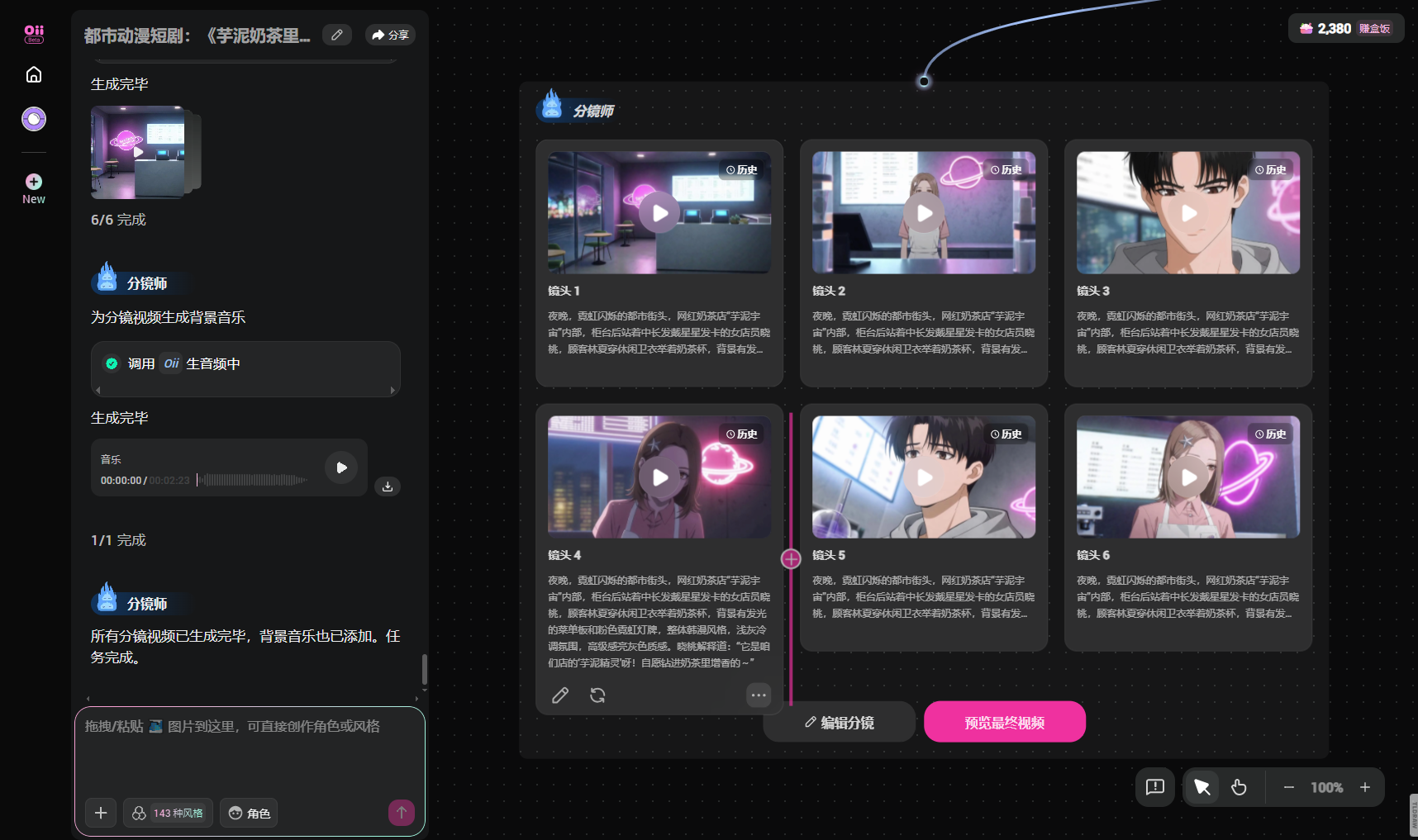Open the 143 styles selector
The width and height of the screenshot is (1418, 840).
[169, 813]
